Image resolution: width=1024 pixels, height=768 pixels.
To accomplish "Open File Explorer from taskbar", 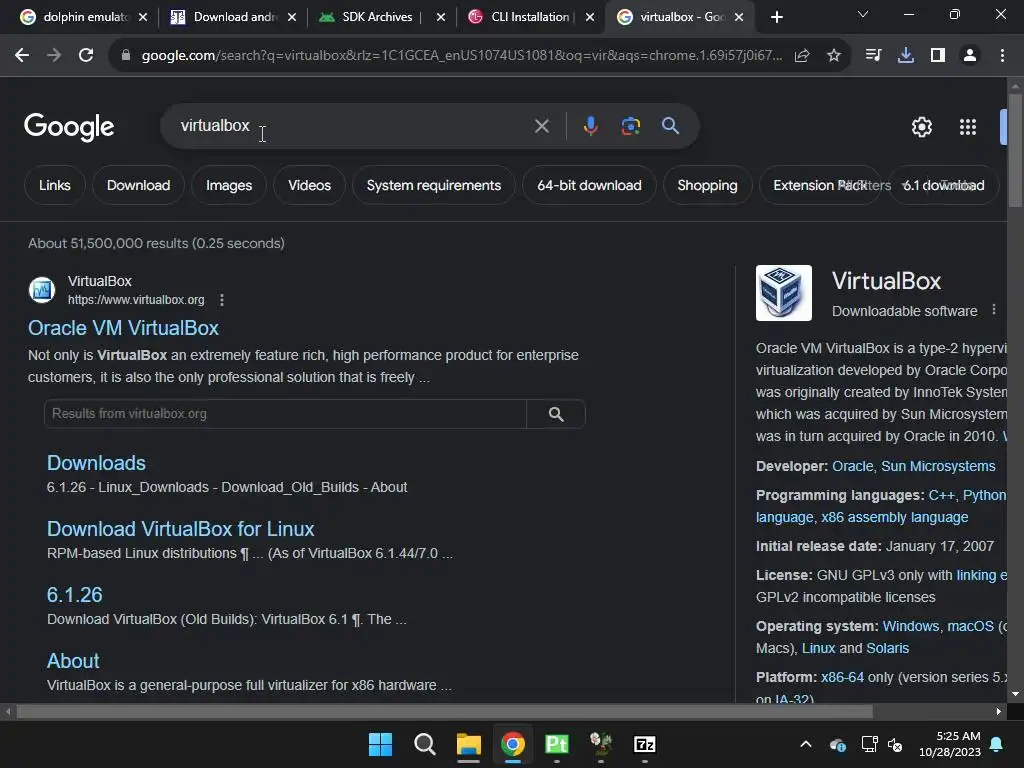I will (x=468, y=744).
